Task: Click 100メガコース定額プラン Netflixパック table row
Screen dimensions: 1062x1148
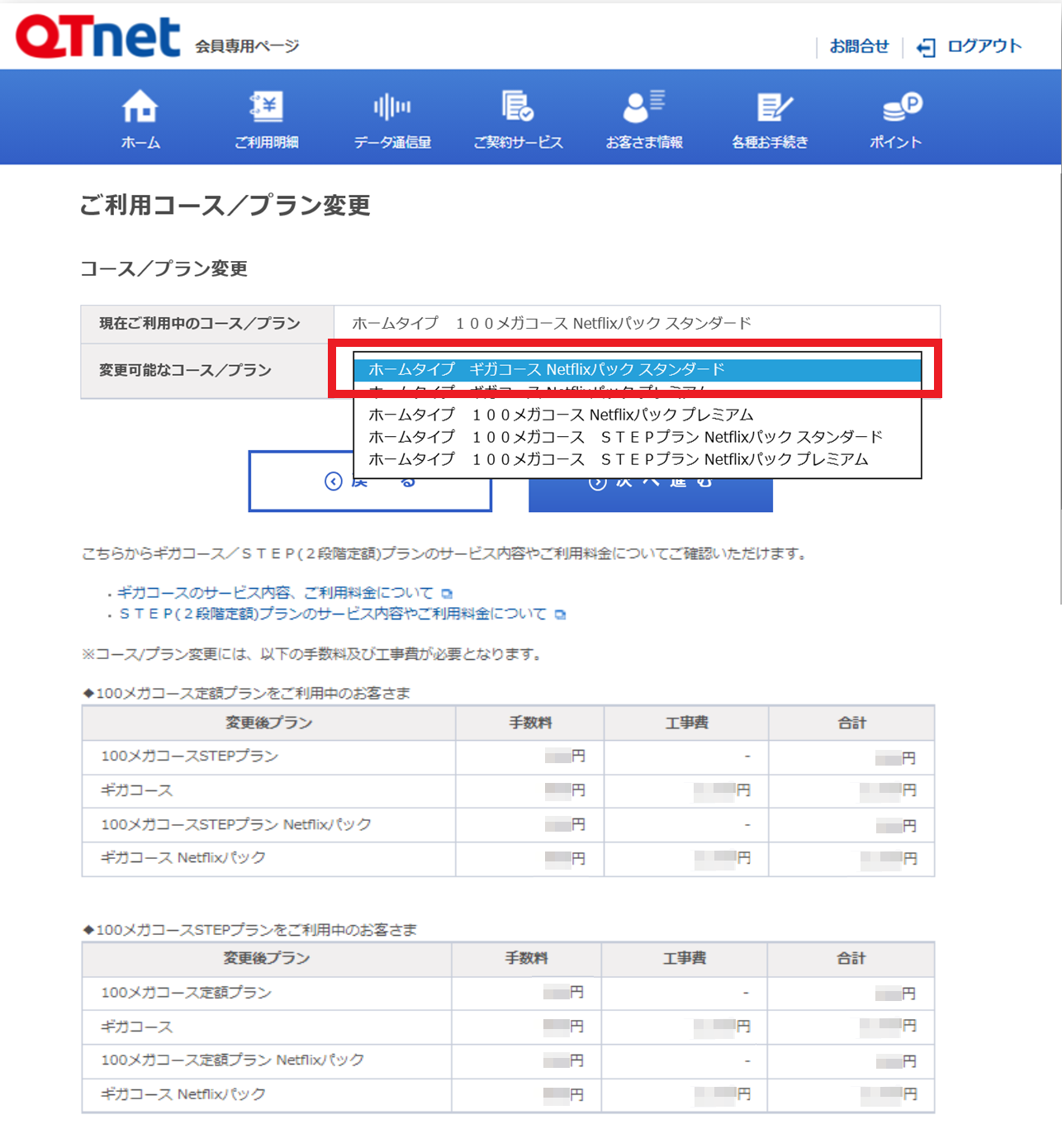Action: point(508,1060)
